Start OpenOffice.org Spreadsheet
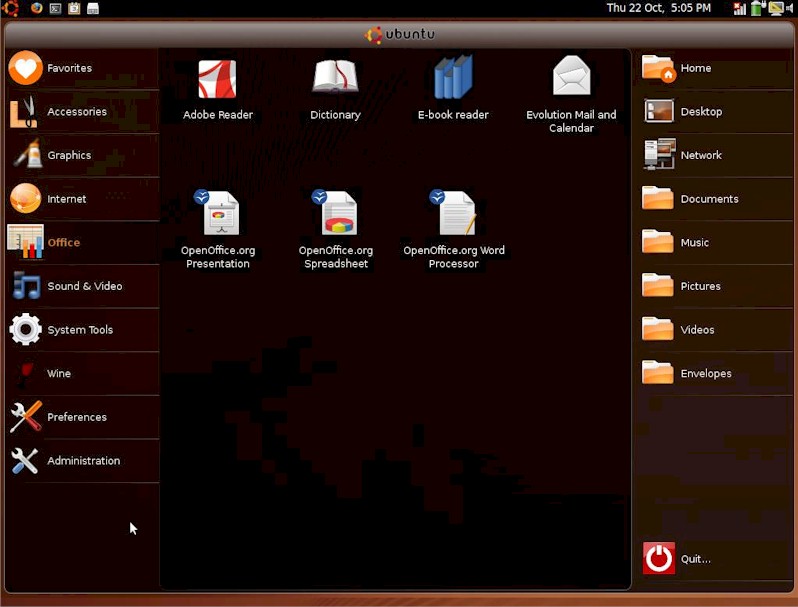This screenshot has height=607, width=798. [335, 229]
